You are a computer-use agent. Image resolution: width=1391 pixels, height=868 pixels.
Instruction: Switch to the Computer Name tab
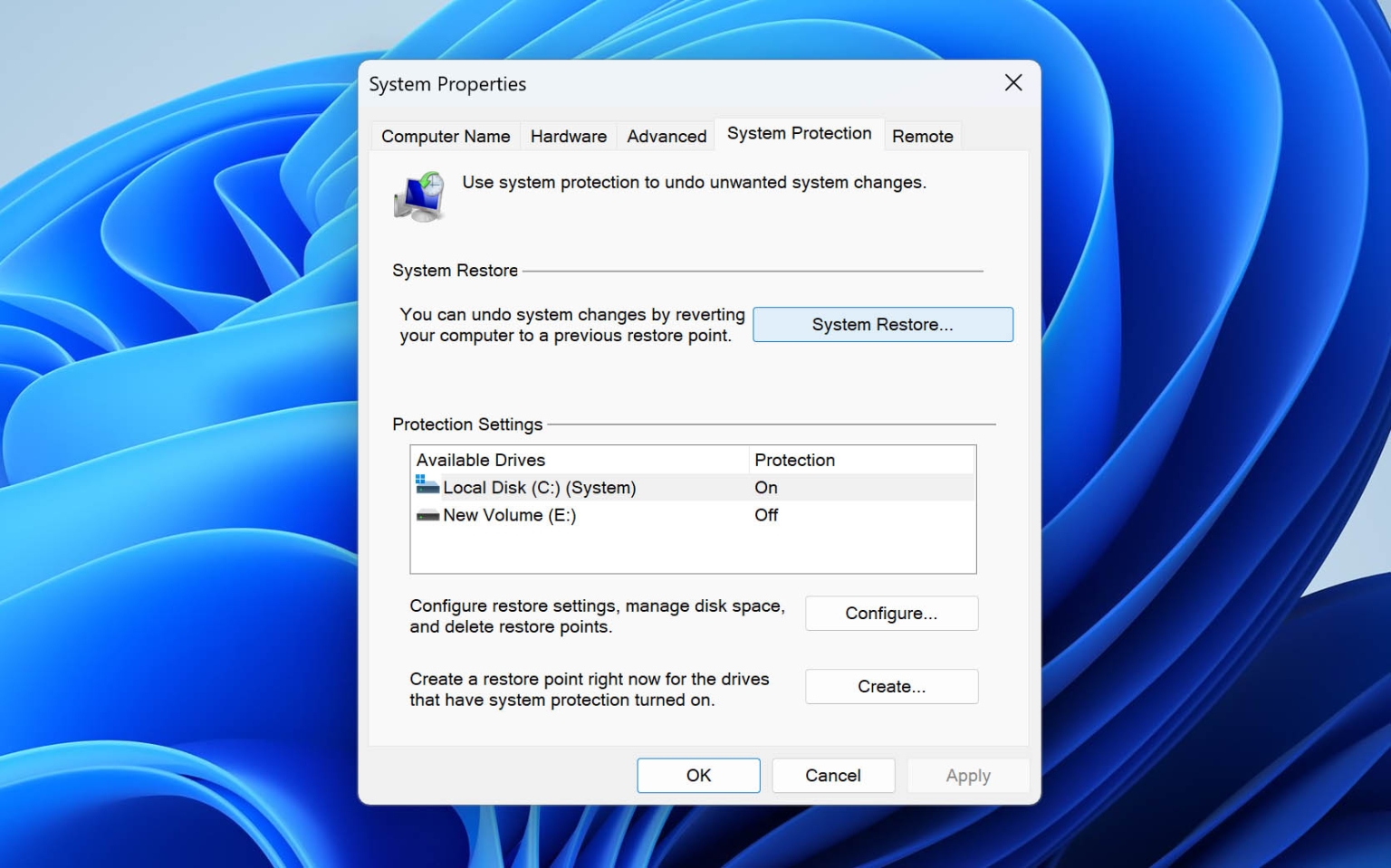446,136
